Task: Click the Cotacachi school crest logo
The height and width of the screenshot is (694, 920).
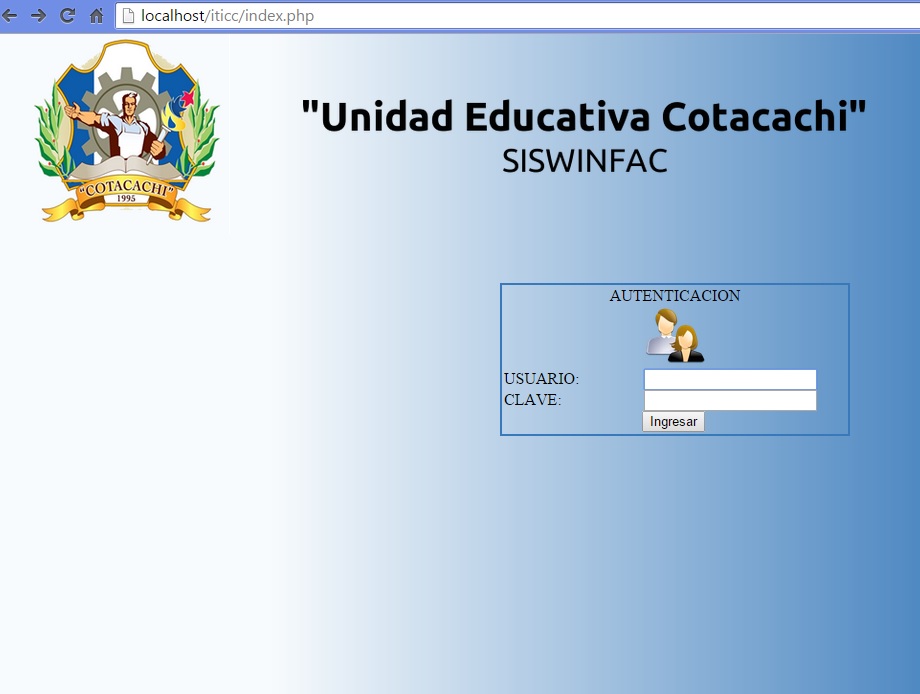Action: click(127, 131)
